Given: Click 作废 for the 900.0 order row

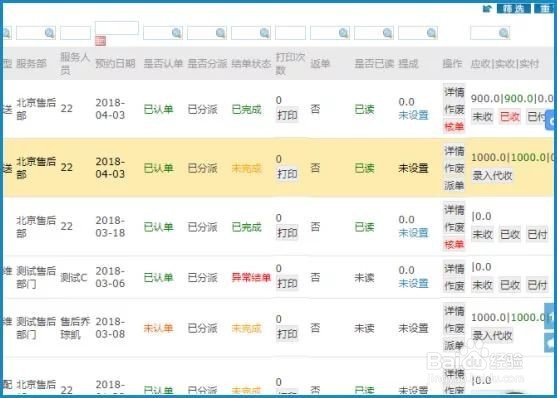Looking at the screenshot, I should pos(454,109).
